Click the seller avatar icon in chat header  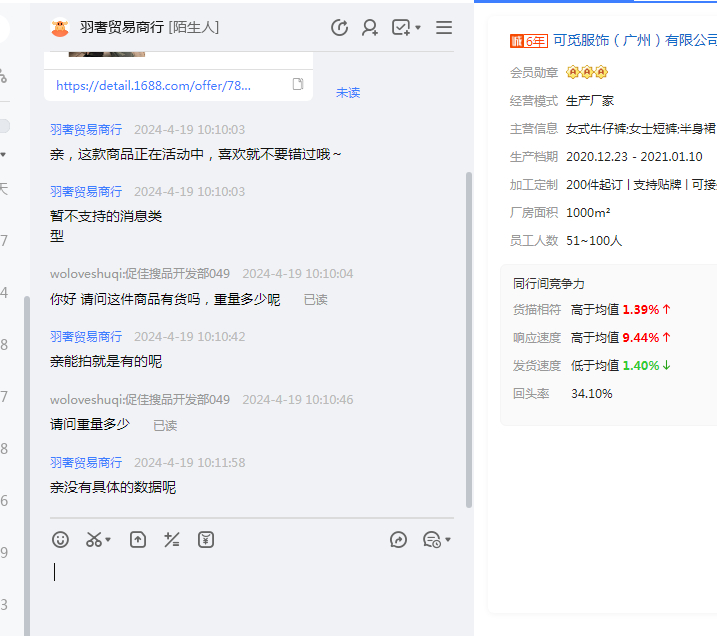tap(60, 28)
